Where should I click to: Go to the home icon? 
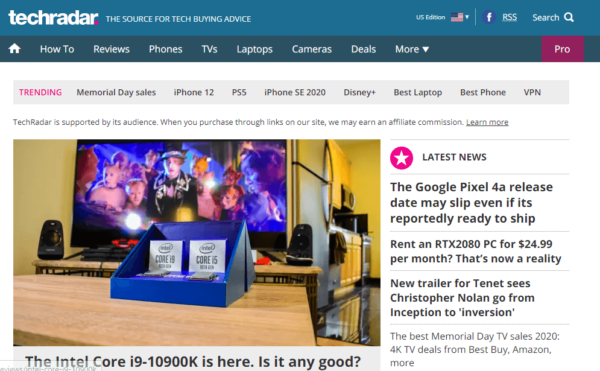point(15,49)
